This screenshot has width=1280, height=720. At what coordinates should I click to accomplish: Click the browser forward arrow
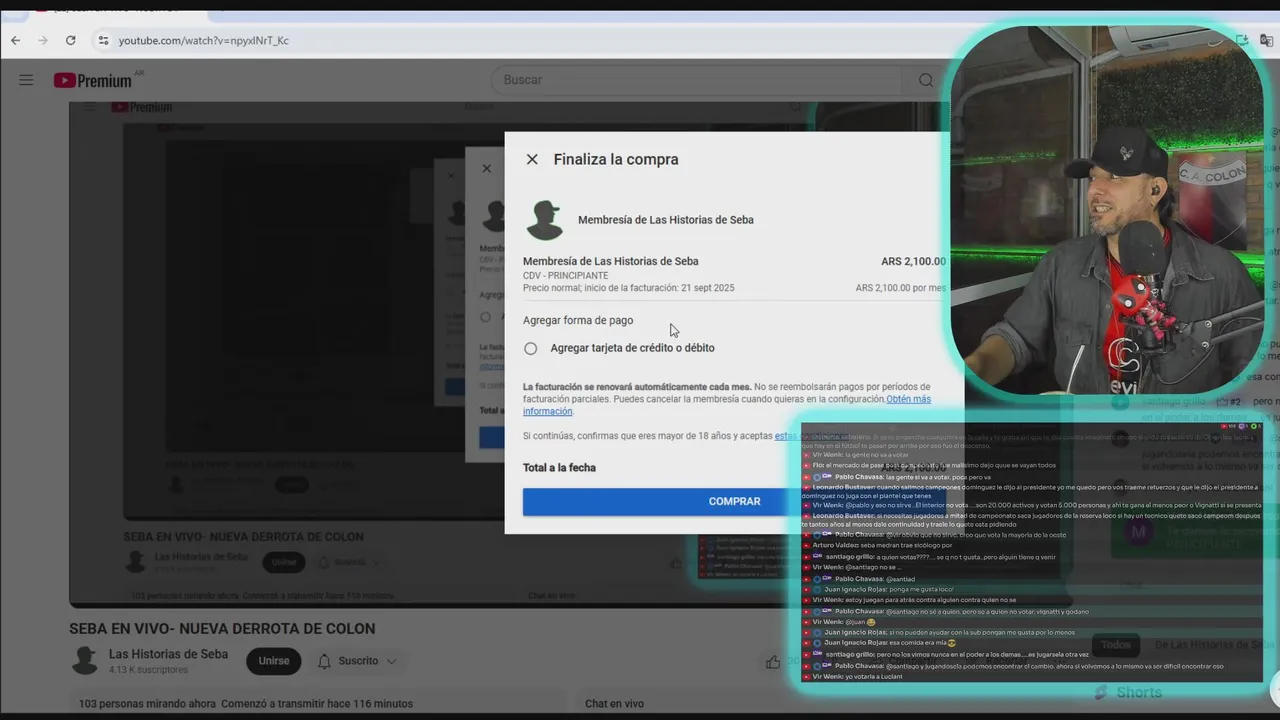coord(42,40)
